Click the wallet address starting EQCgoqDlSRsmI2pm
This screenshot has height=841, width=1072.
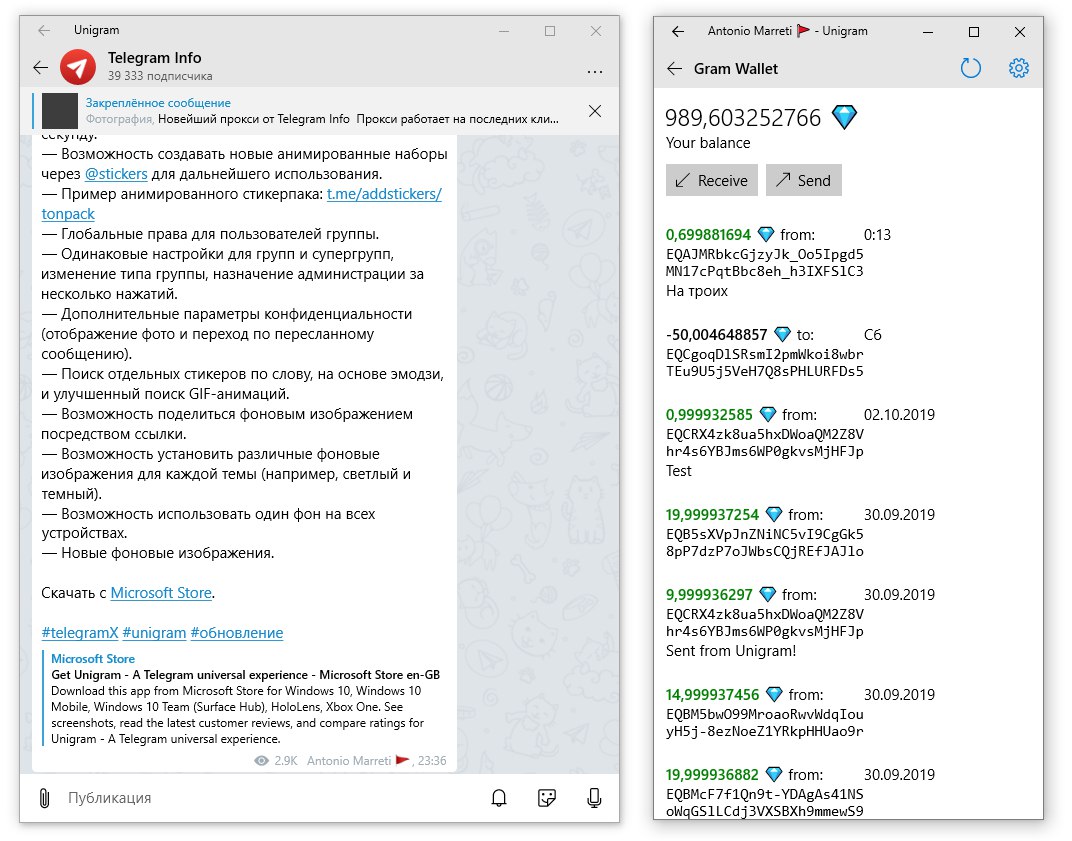pyautogui.click(x=764, y=362)
